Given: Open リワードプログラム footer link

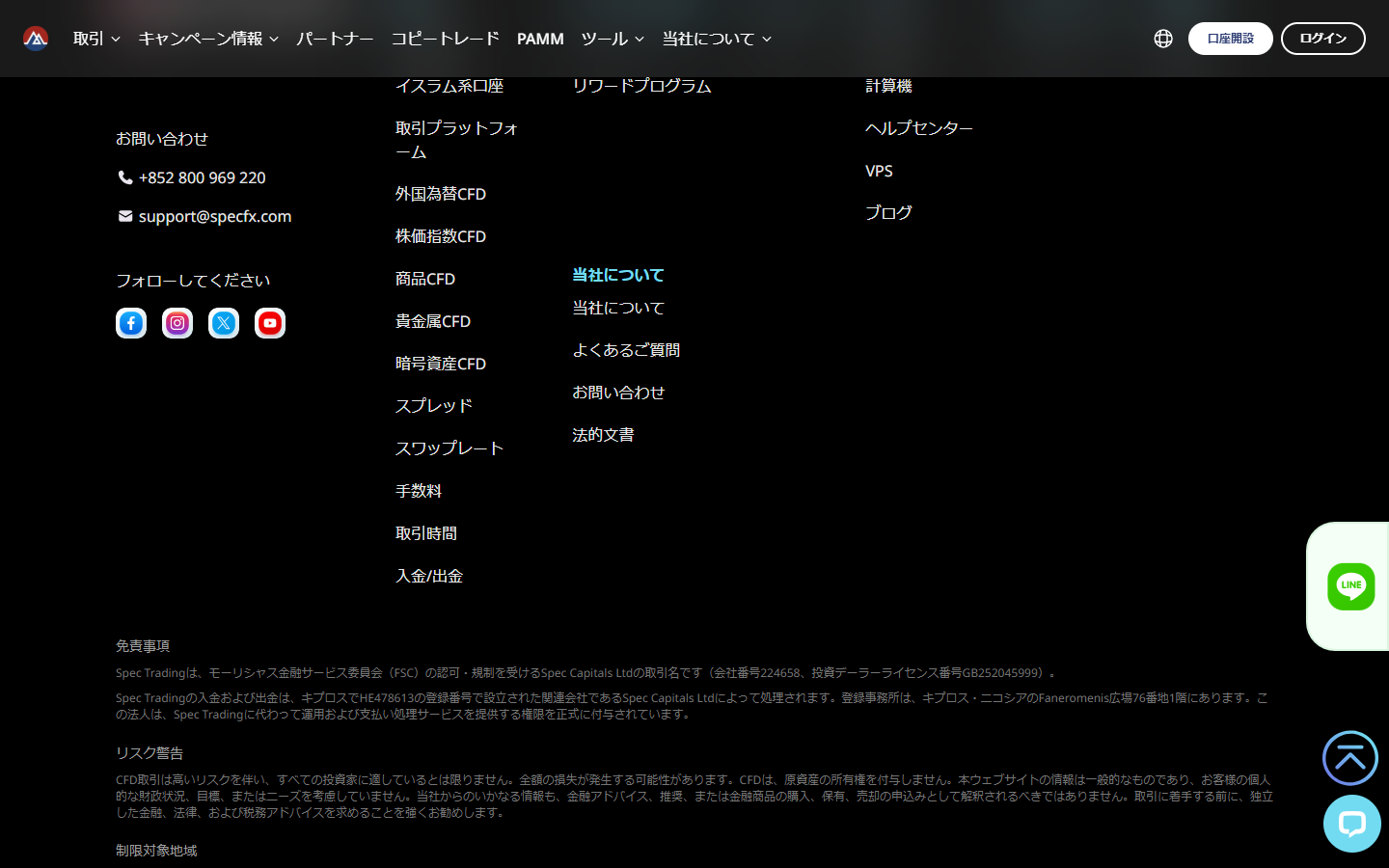Looking at the screenshot, I should pos(641,86).
